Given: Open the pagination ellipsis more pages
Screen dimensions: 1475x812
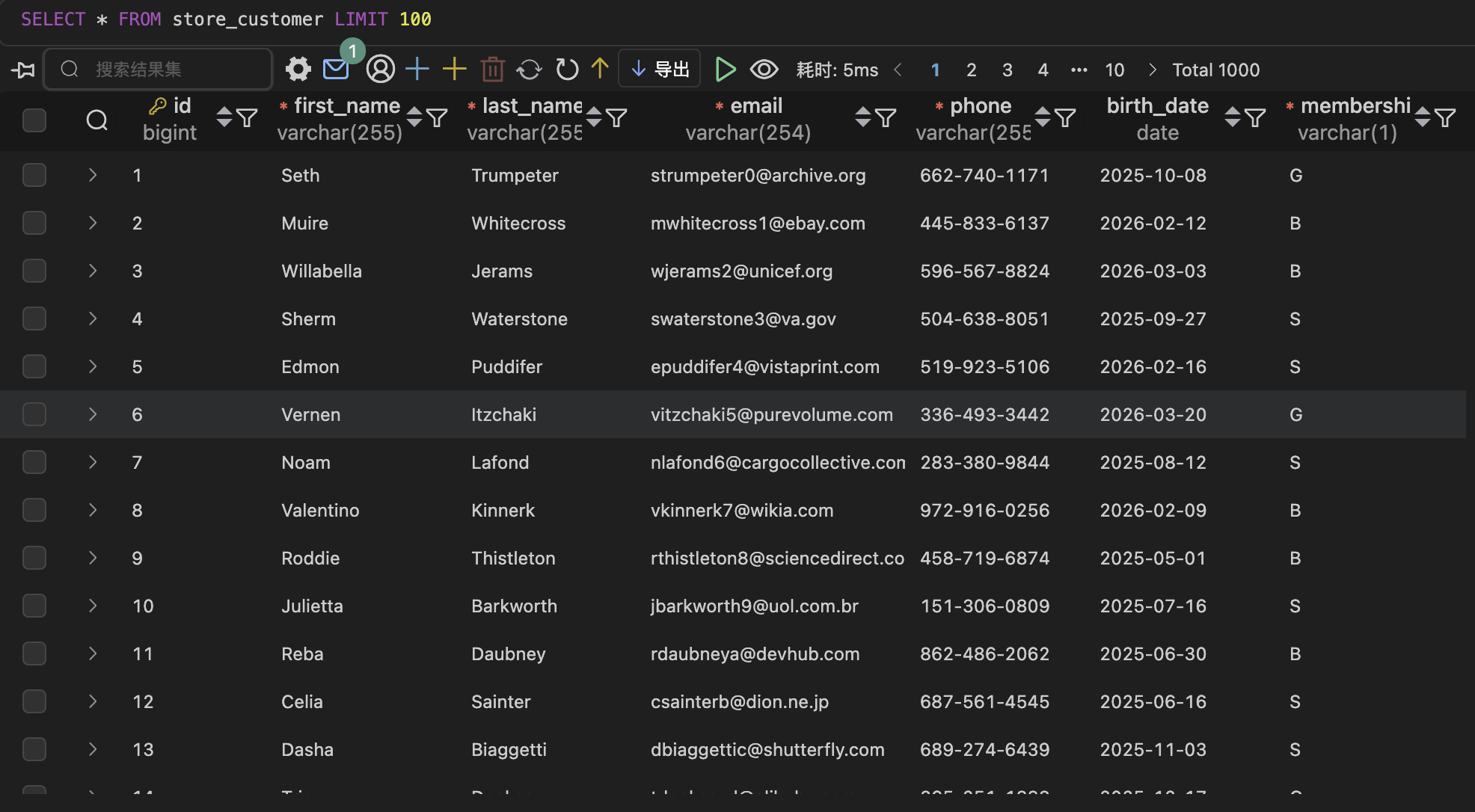Looking at the screenshot, I should (x=1079, y=70).
